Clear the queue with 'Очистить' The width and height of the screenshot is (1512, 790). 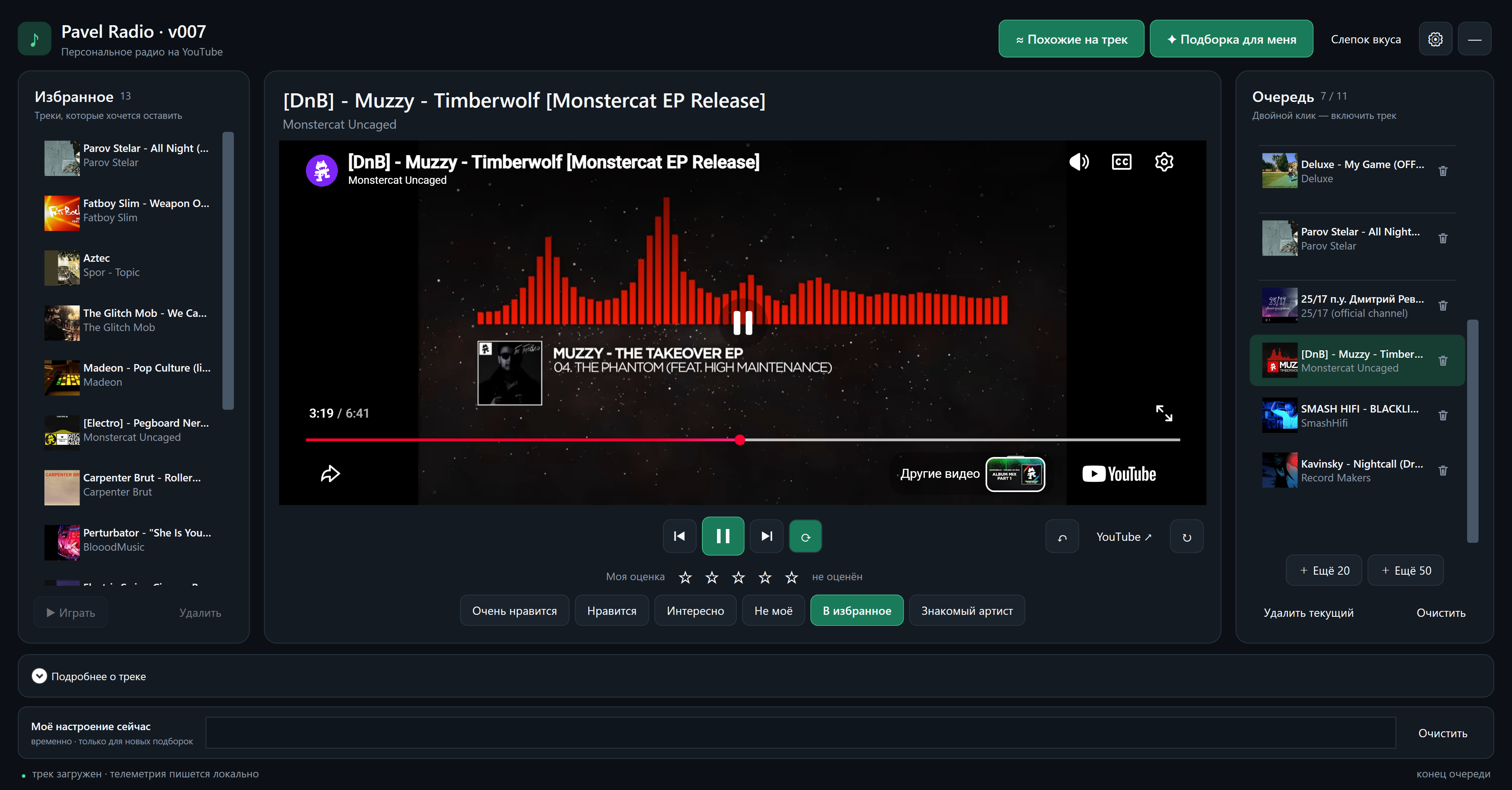[1440, 613]
